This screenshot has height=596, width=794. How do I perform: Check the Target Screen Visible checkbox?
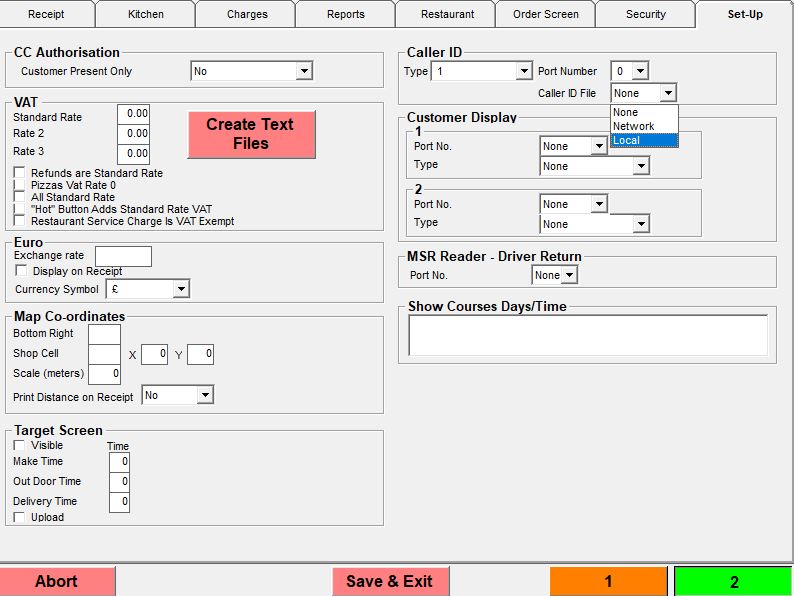[20, 445]
